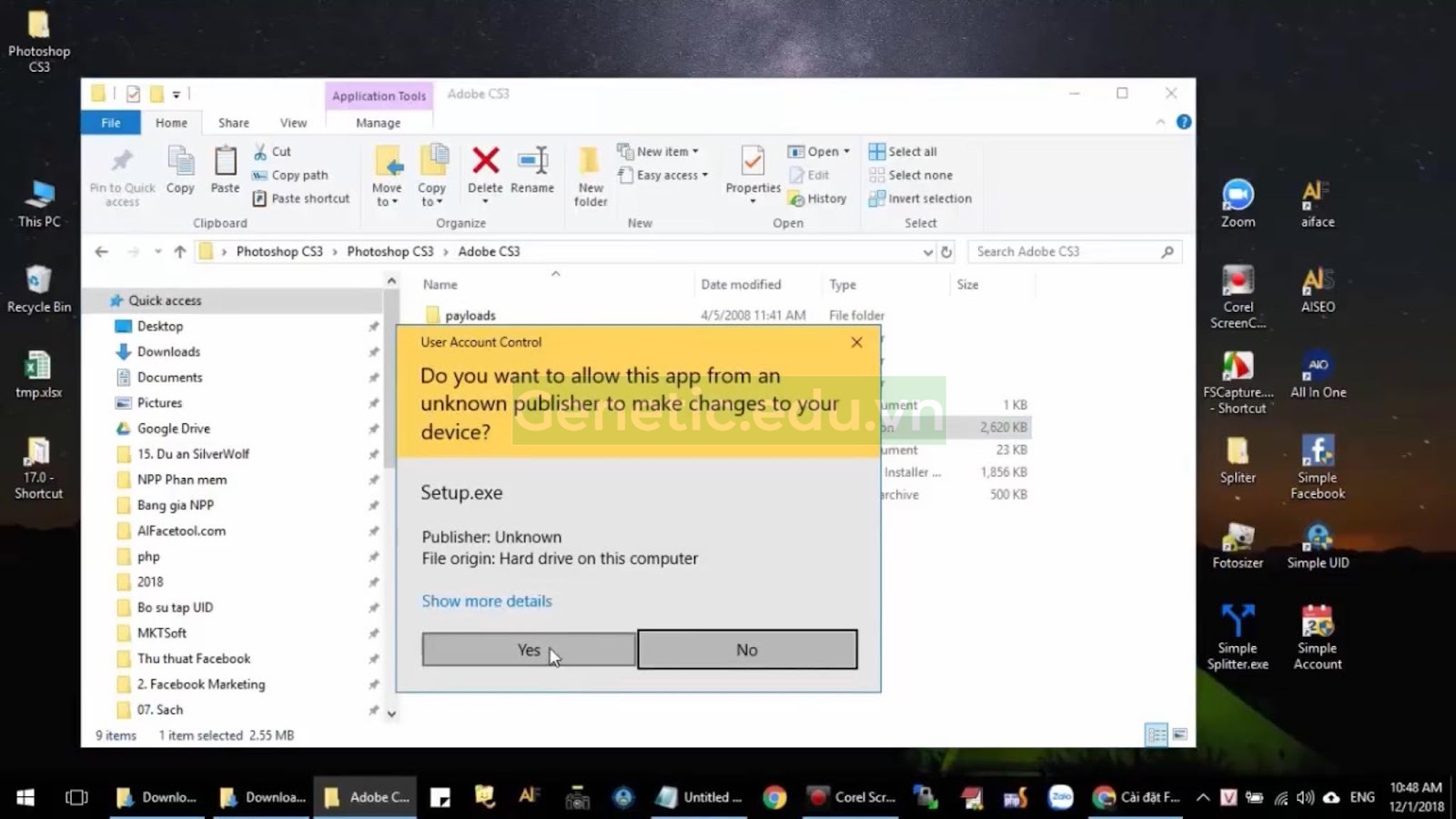Click the Rename icon
The width and height of the screenshot is (1456, 819).
click(x=532, y=161)
